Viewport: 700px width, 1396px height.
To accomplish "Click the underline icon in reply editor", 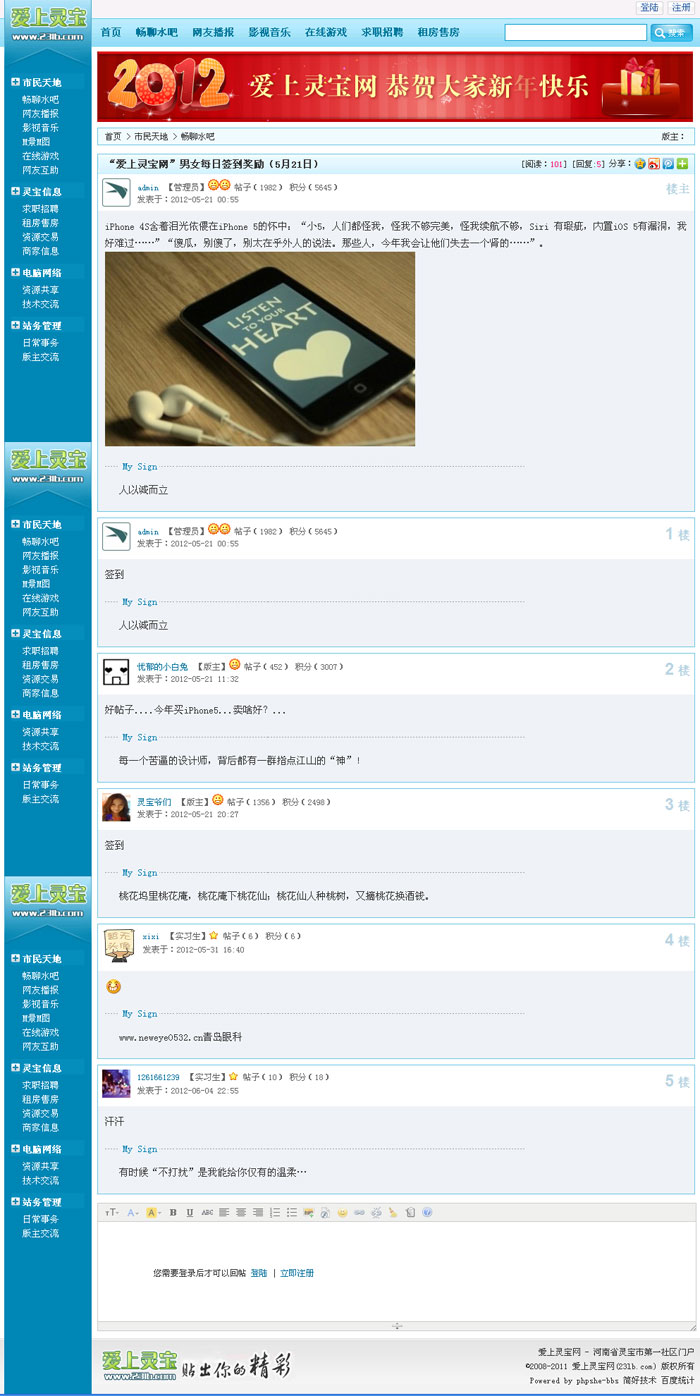I will (x=189, y=1212).
